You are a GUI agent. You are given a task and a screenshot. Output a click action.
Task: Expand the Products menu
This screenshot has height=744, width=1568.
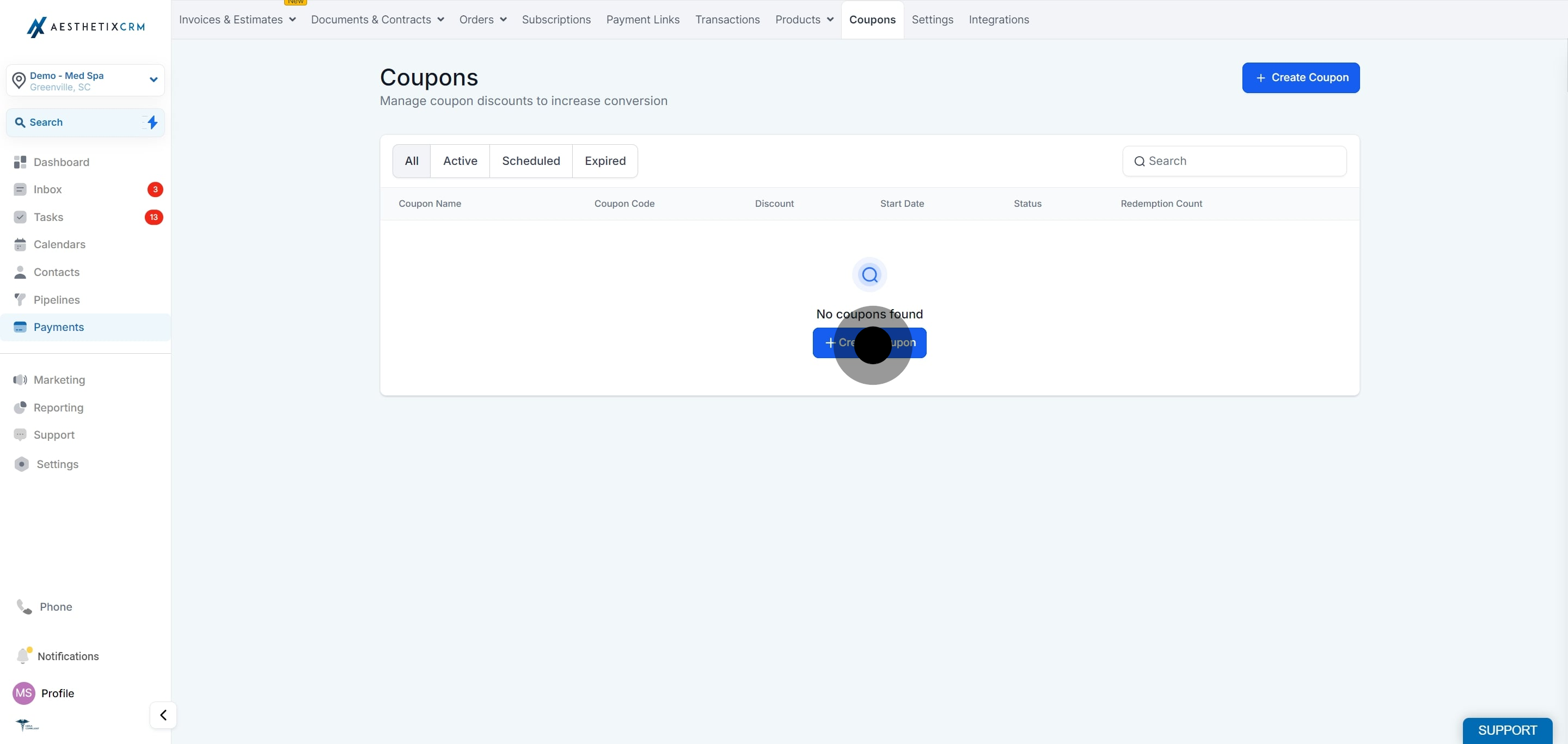click(x=804, y=20)
